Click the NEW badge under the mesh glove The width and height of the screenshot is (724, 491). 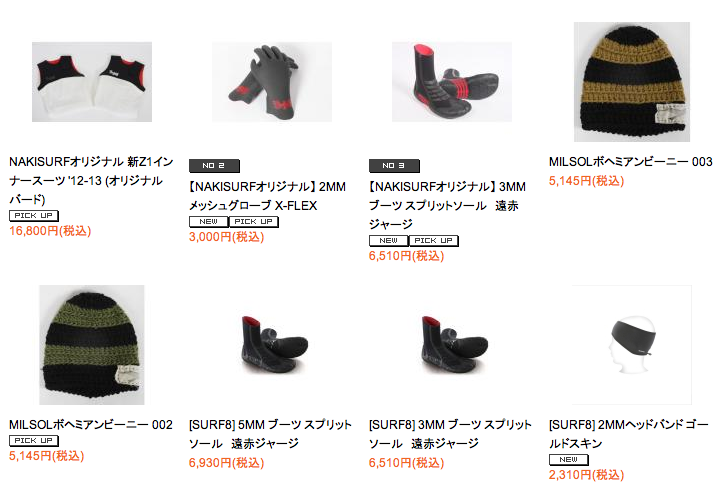(x=209, y=222)
